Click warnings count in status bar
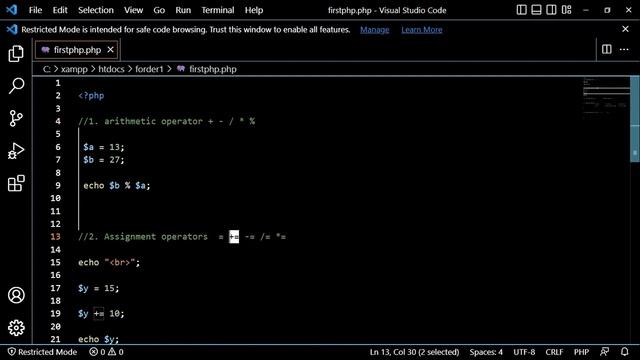Viewport: 640px width, 360px height. (116, 351)
